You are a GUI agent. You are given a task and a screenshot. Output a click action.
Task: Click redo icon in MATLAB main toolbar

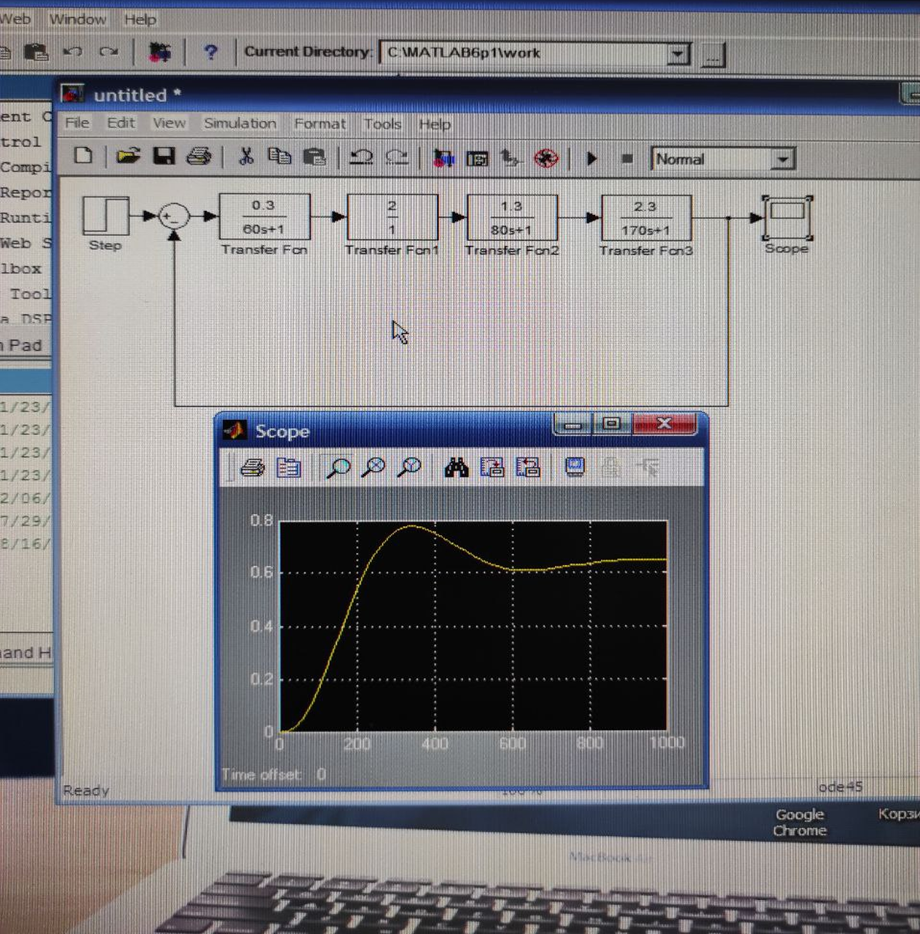pyautogui.click(x=109, y=52)
